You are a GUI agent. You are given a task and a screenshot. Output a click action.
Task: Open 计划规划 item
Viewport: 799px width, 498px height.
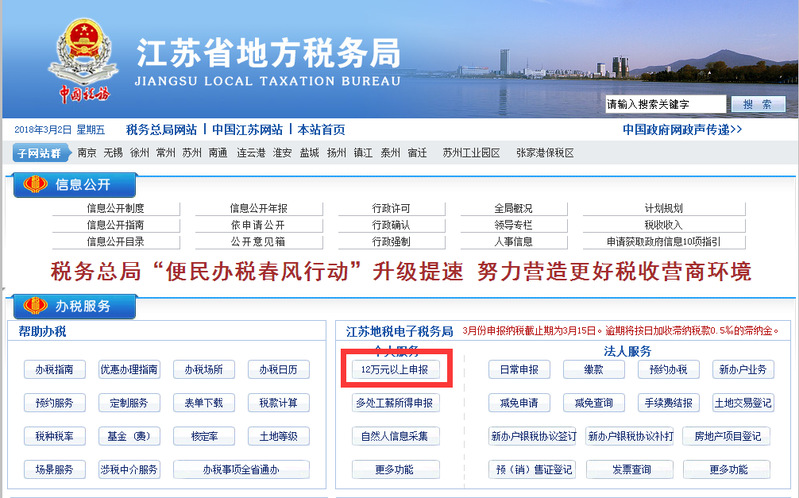pyautogui.click(x=663, y=208)
